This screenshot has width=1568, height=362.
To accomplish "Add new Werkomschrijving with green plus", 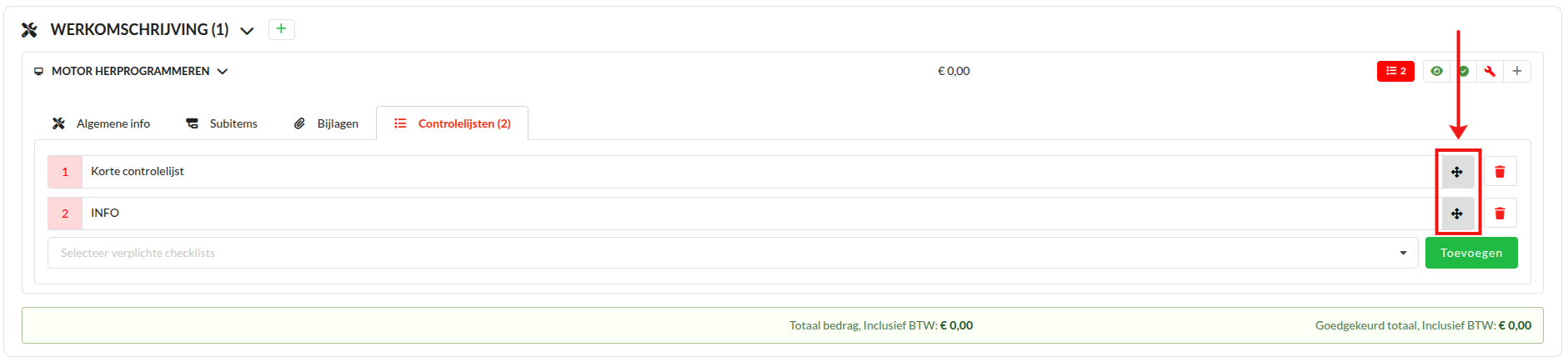I will 282,29.
